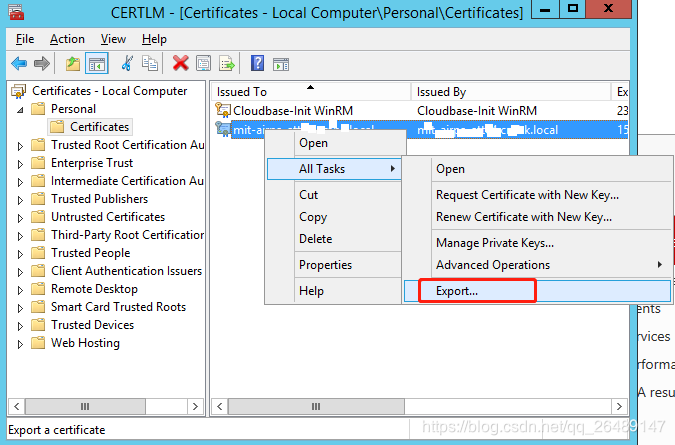
Task: Click the Cloudbase-Init WinRM certificate icon
Action: (223, 110)
